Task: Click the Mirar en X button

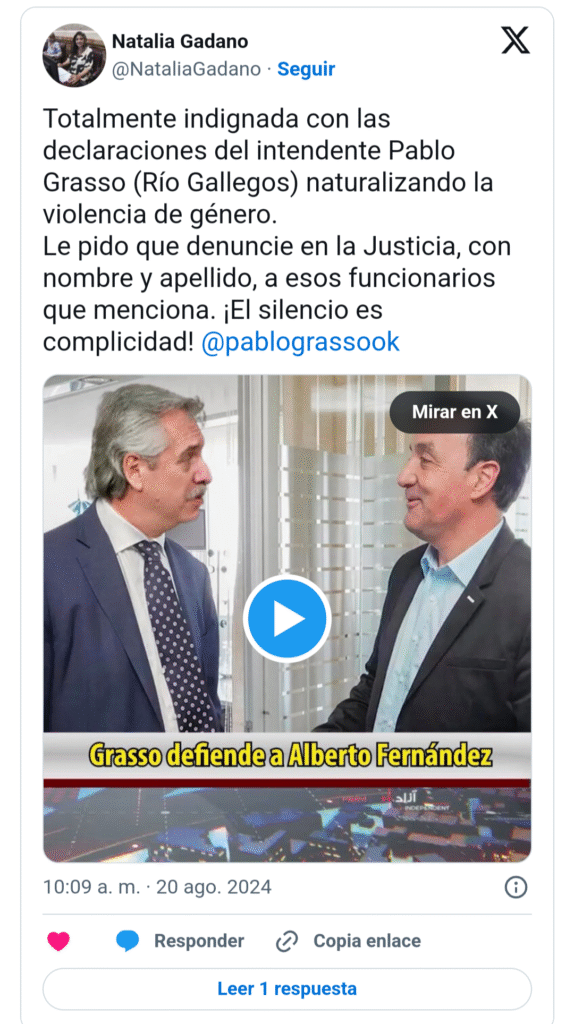Action: point(454,412)
